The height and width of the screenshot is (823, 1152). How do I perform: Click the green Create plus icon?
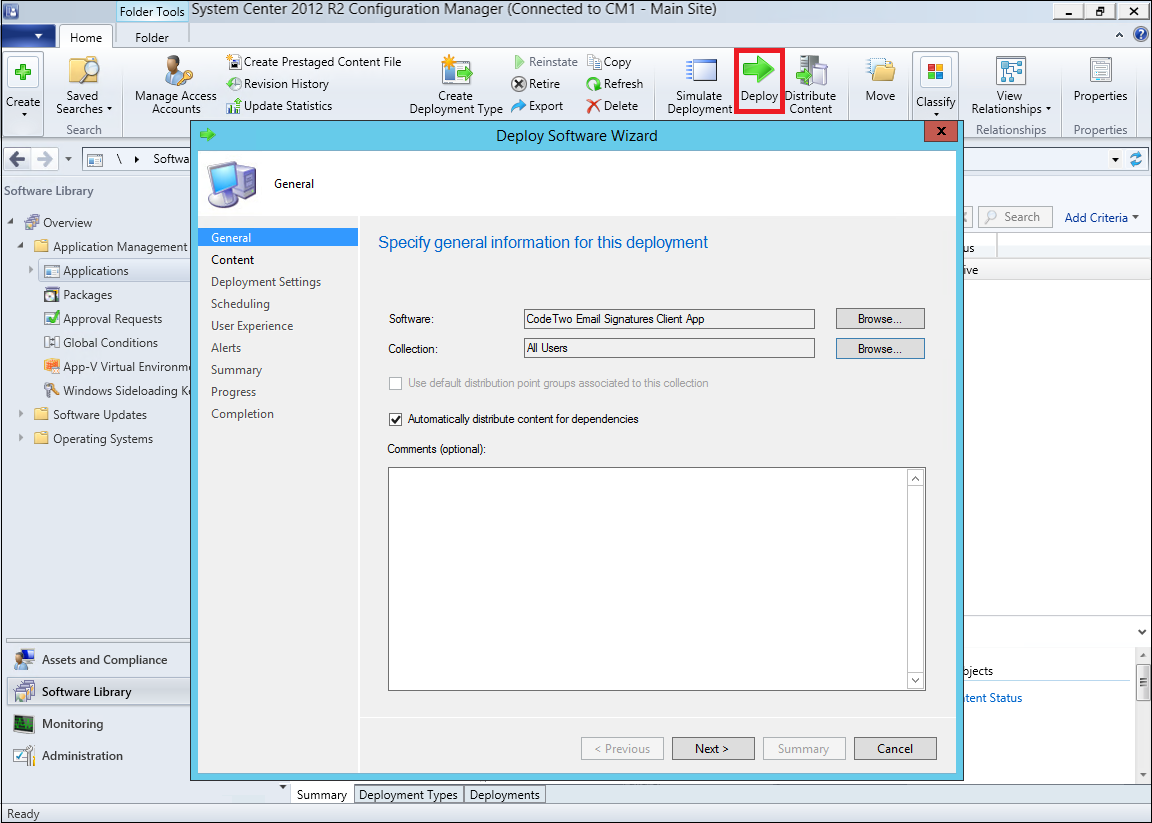pyautogui.click(x=23, y=73)
